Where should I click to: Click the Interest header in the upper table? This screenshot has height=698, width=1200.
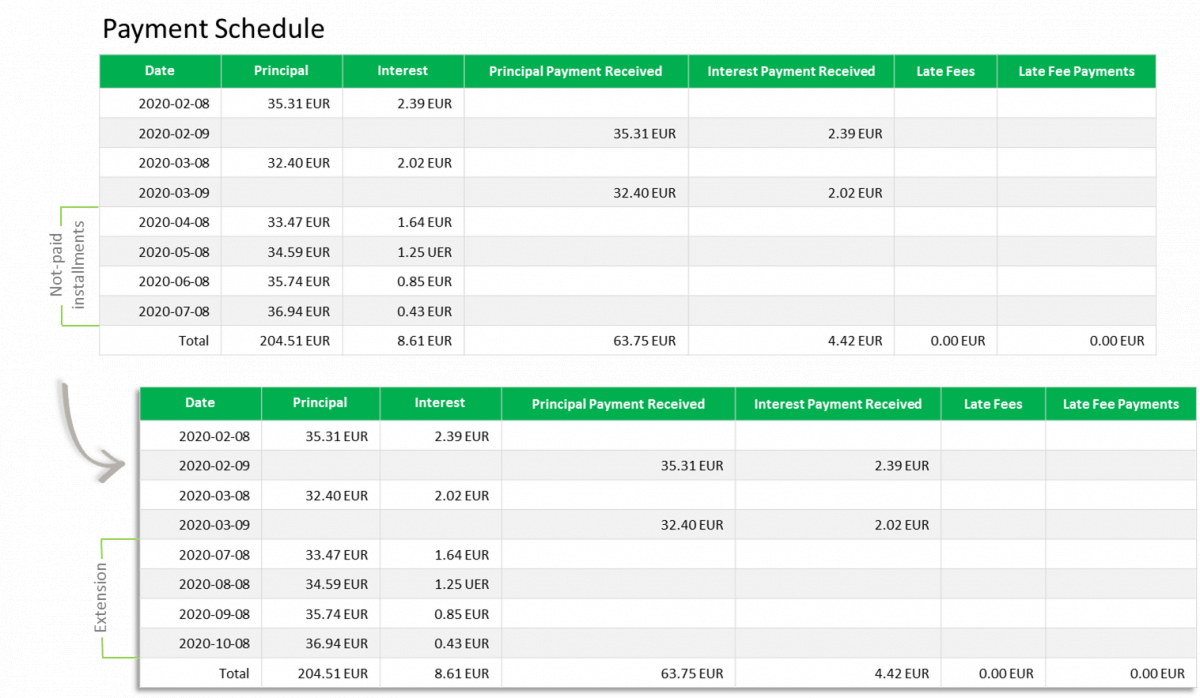[x=403, y=71]
